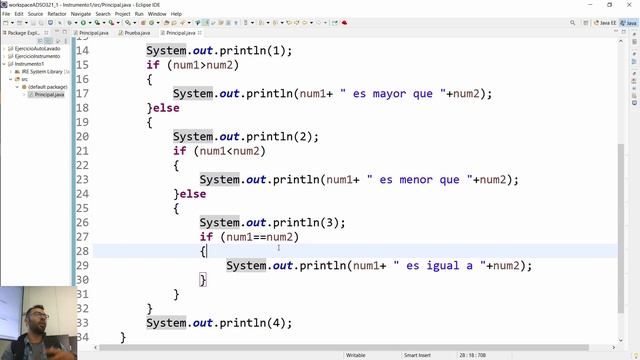
Task: Maximize the editor area
Action: click(x=624, y=32)
